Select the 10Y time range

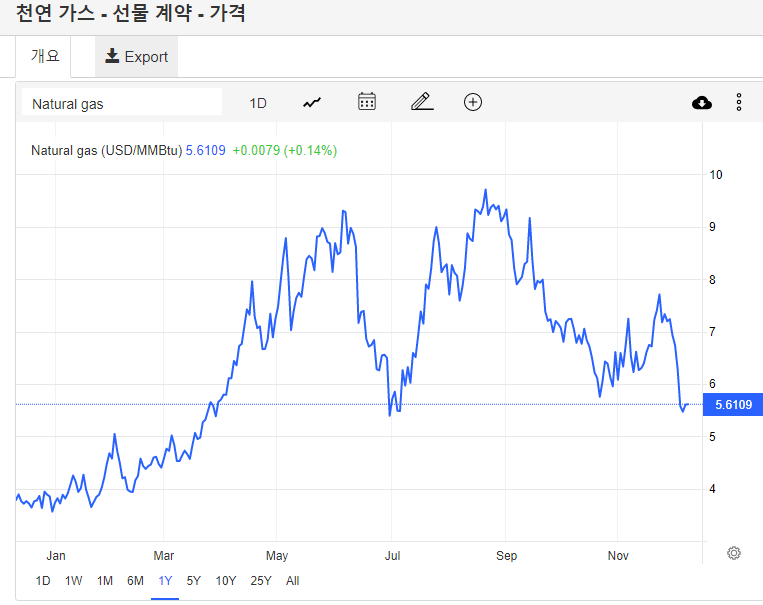(226, 581)
